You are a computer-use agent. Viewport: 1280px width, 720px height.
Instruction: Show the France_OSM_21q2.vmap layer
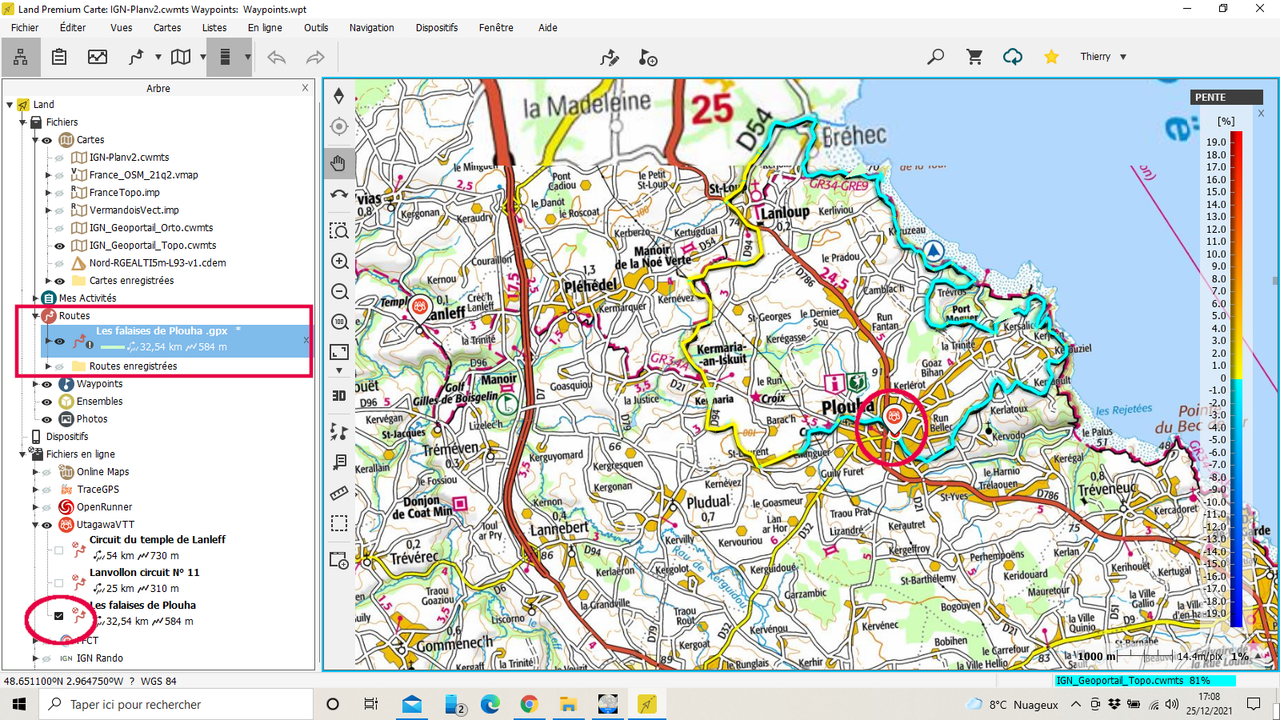(59, 175)
